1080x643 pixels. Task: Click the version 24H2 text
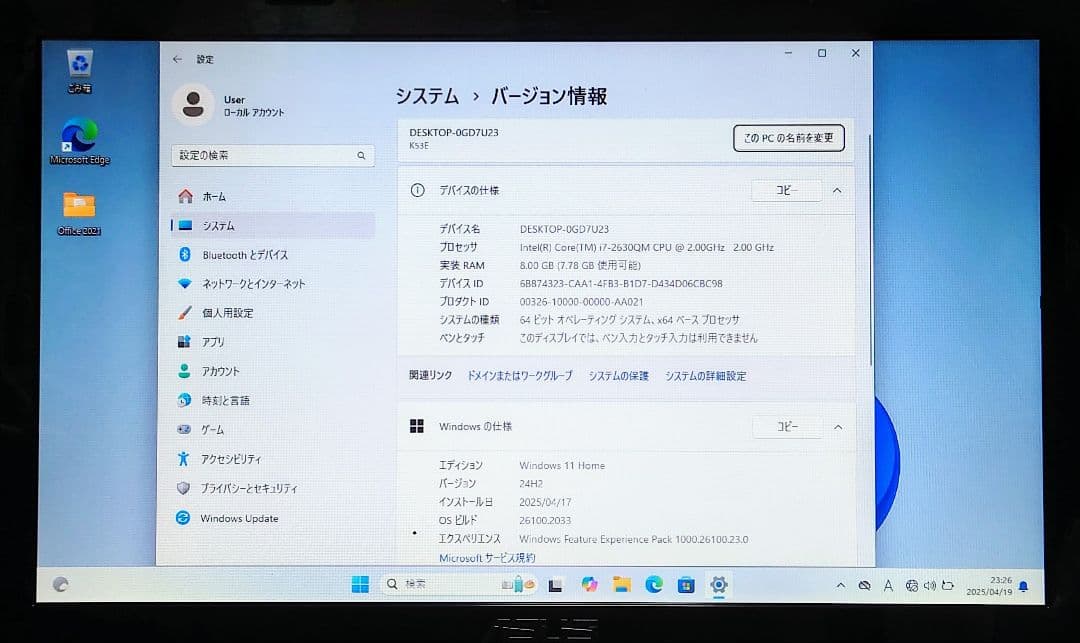[x=531, y=484]
